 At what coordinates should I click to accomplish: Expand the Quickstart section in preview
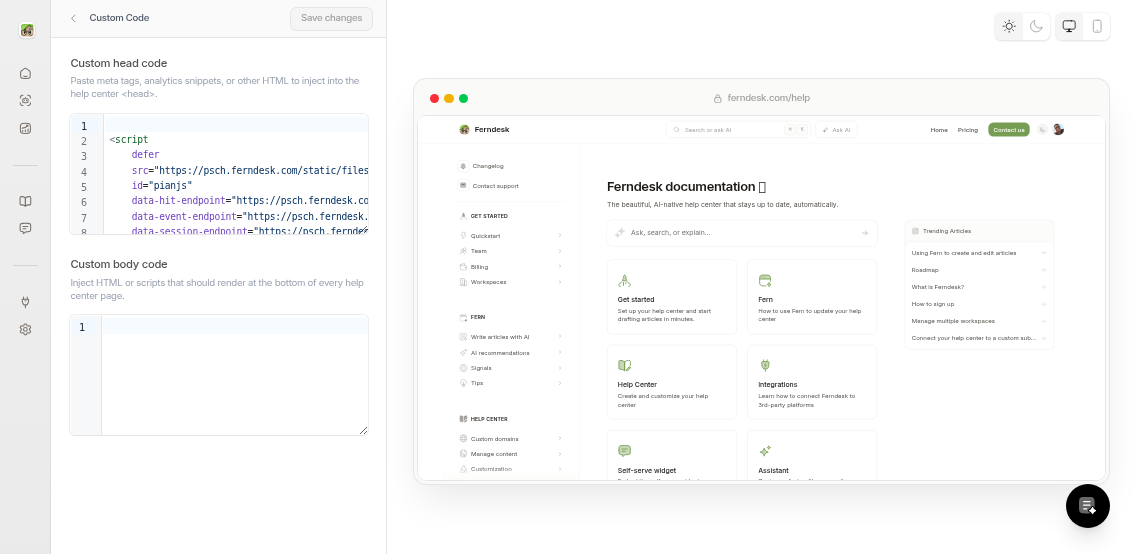(x=510, y=236)
